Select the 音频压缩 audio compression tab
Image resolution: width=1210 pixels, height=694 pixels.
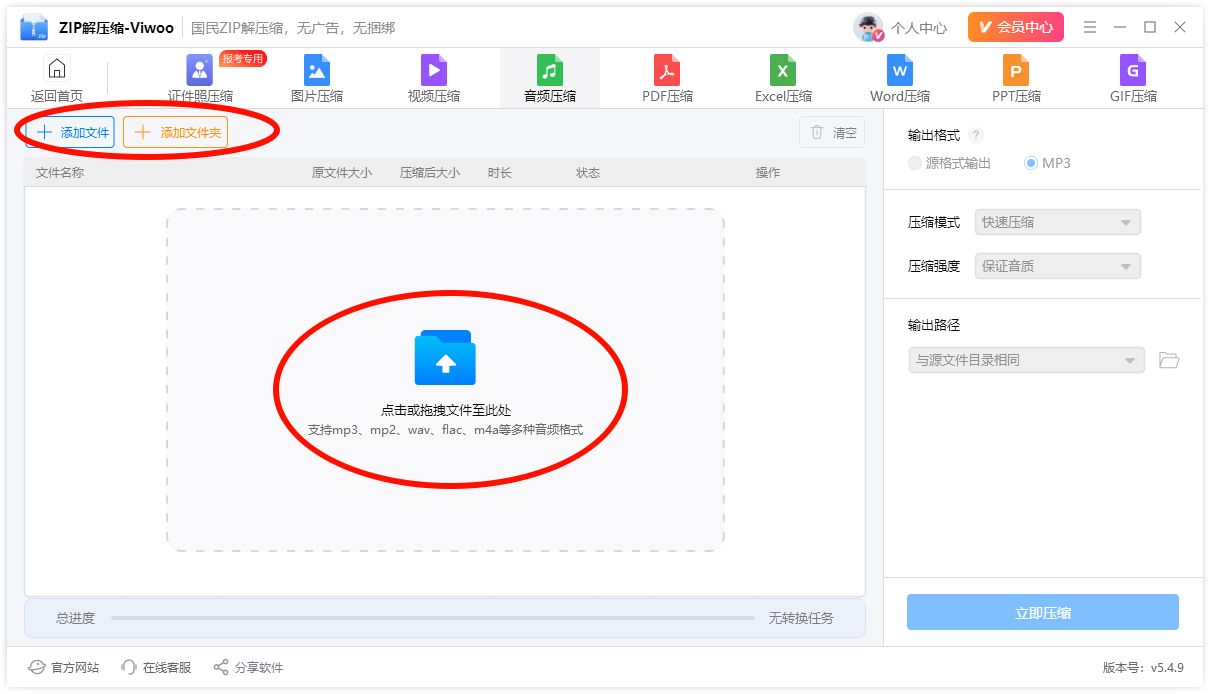550,79
